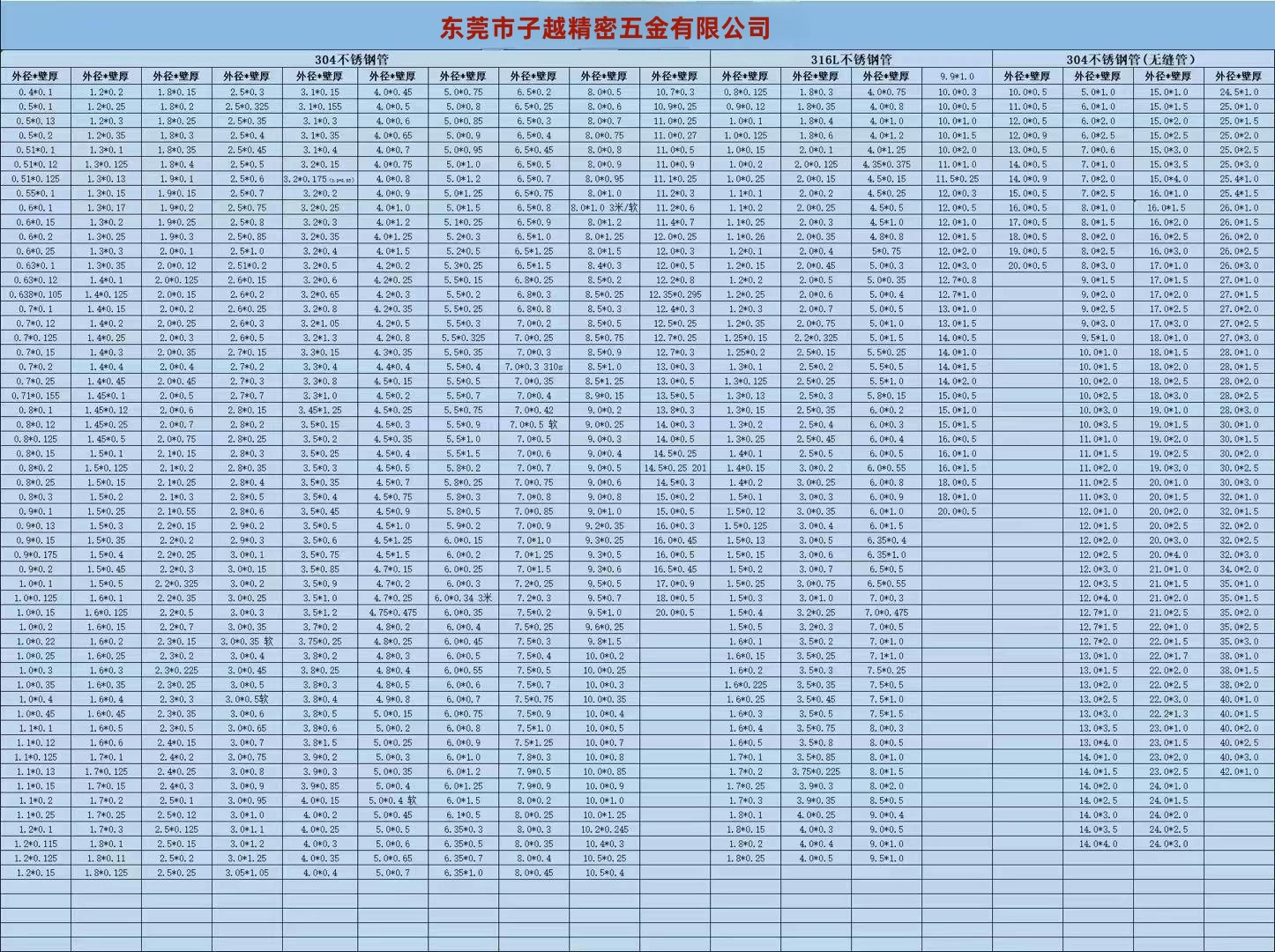Click the 5.0*0.4 软 cell
Viewport: 1275px width, 952px height.
pos(391,800)
